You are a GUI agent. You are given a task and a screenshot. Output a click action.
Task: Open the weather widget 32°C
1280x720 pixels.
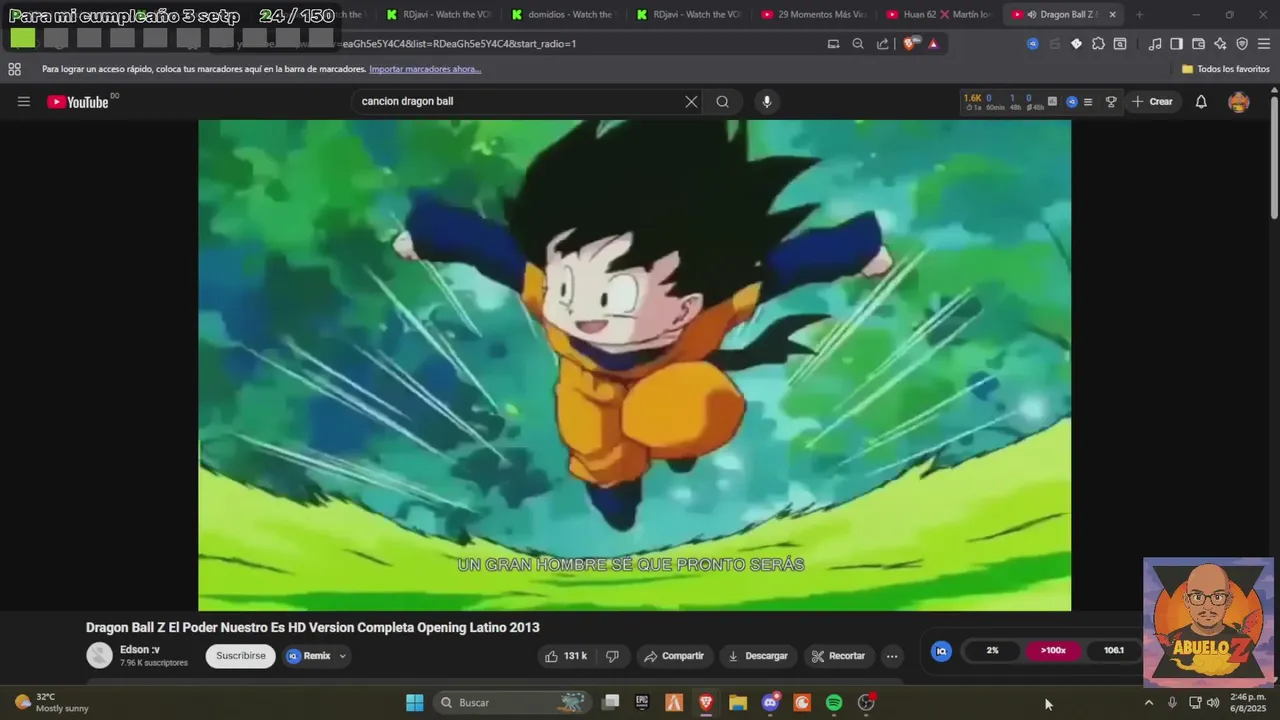(52, 702)
